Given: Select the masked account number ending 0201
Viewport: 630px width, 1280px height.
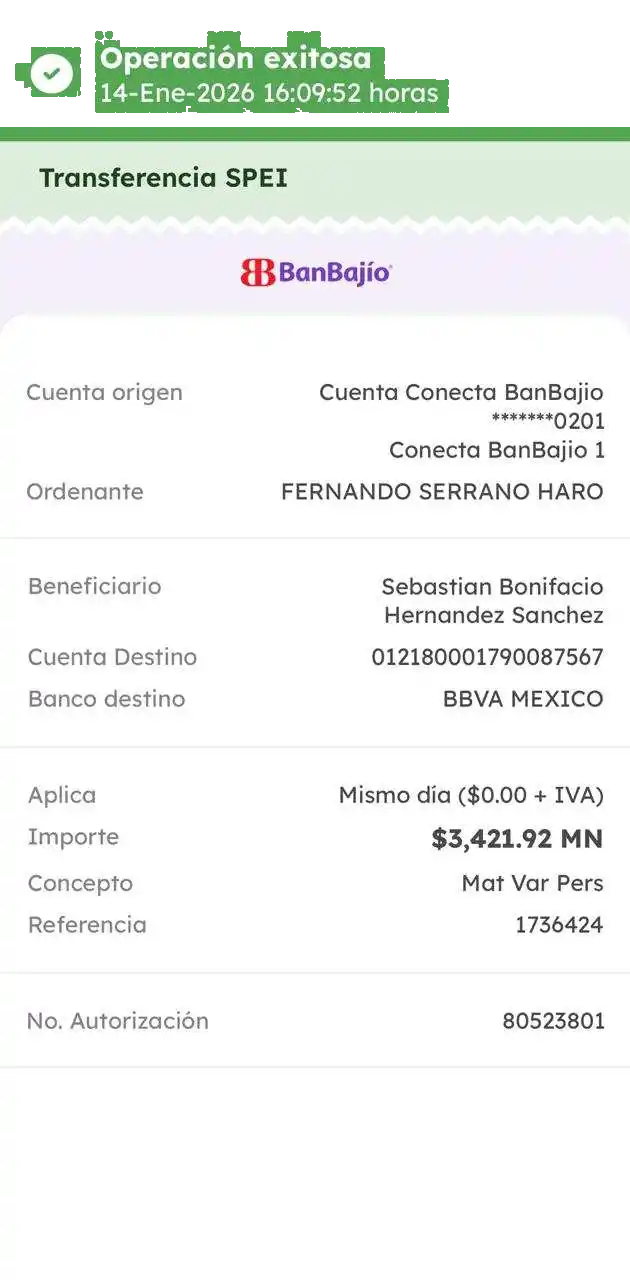Looking at the screenshot, I should pyautogui.click(x=548, y=421).
